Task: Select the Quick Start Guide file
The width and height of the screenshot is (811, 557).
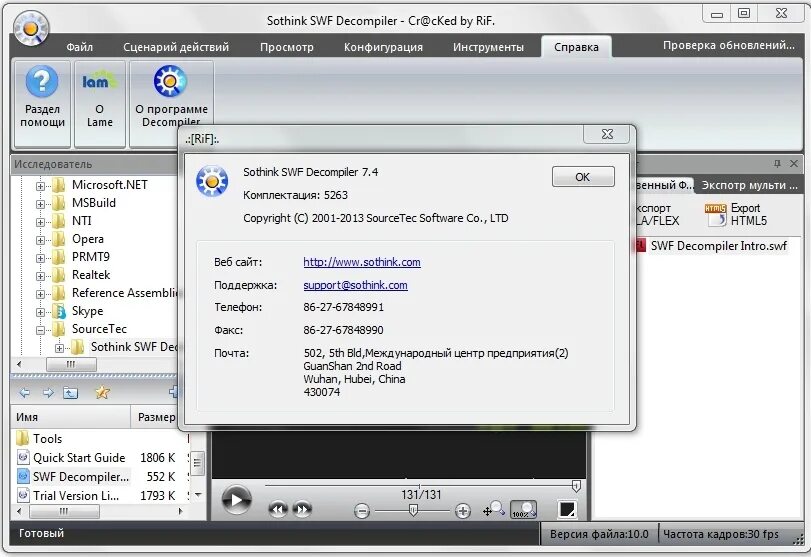Action: click(79, 458)
